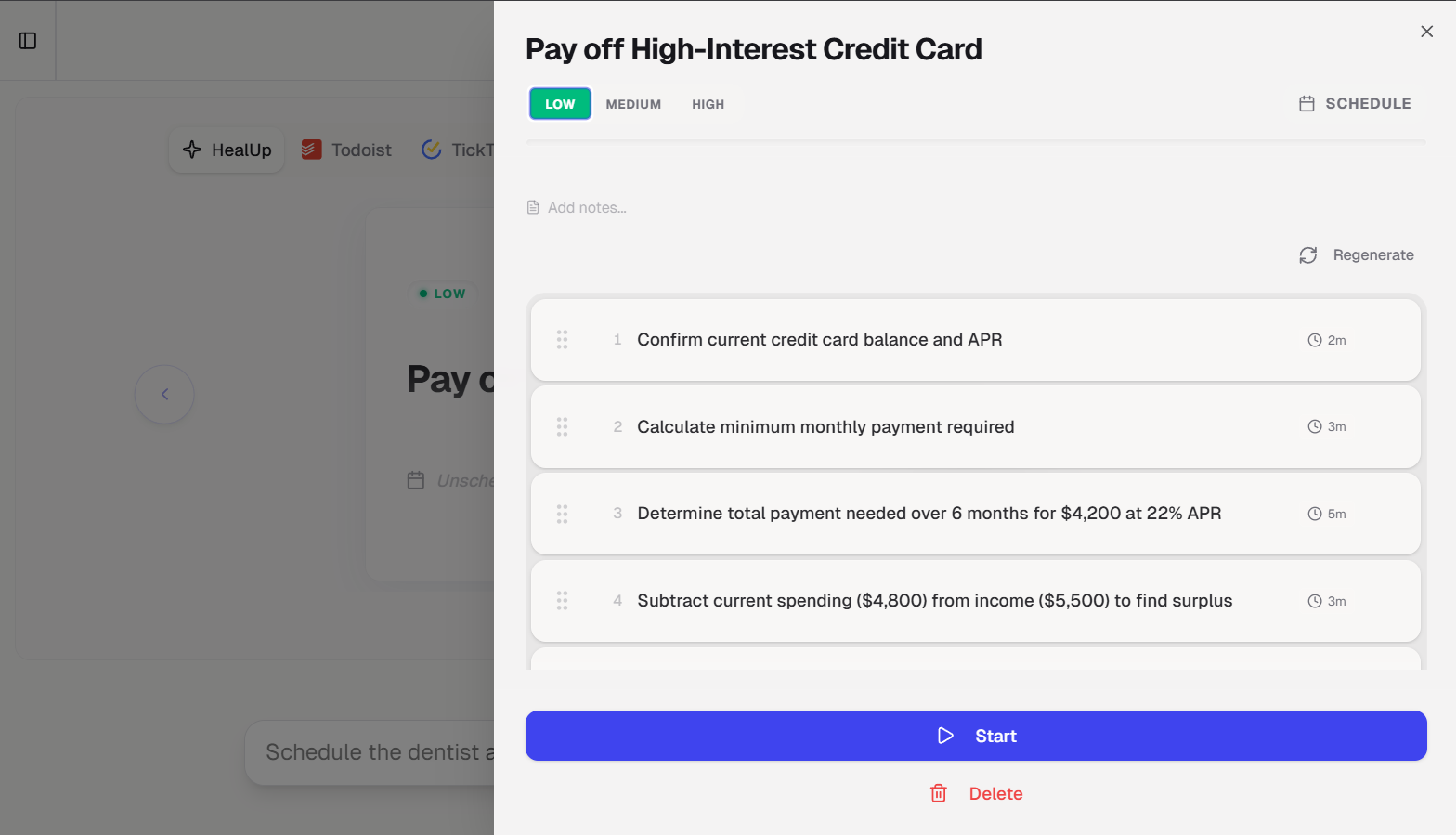Toggle the sidebar panel icon
1456x835 pixels.
pyautogui.click(x=28, y=40)
